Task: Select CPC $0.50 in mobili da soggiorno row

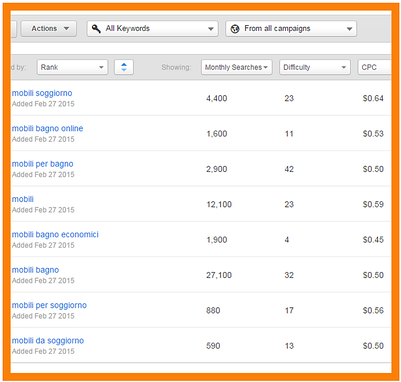Action: 373,346
